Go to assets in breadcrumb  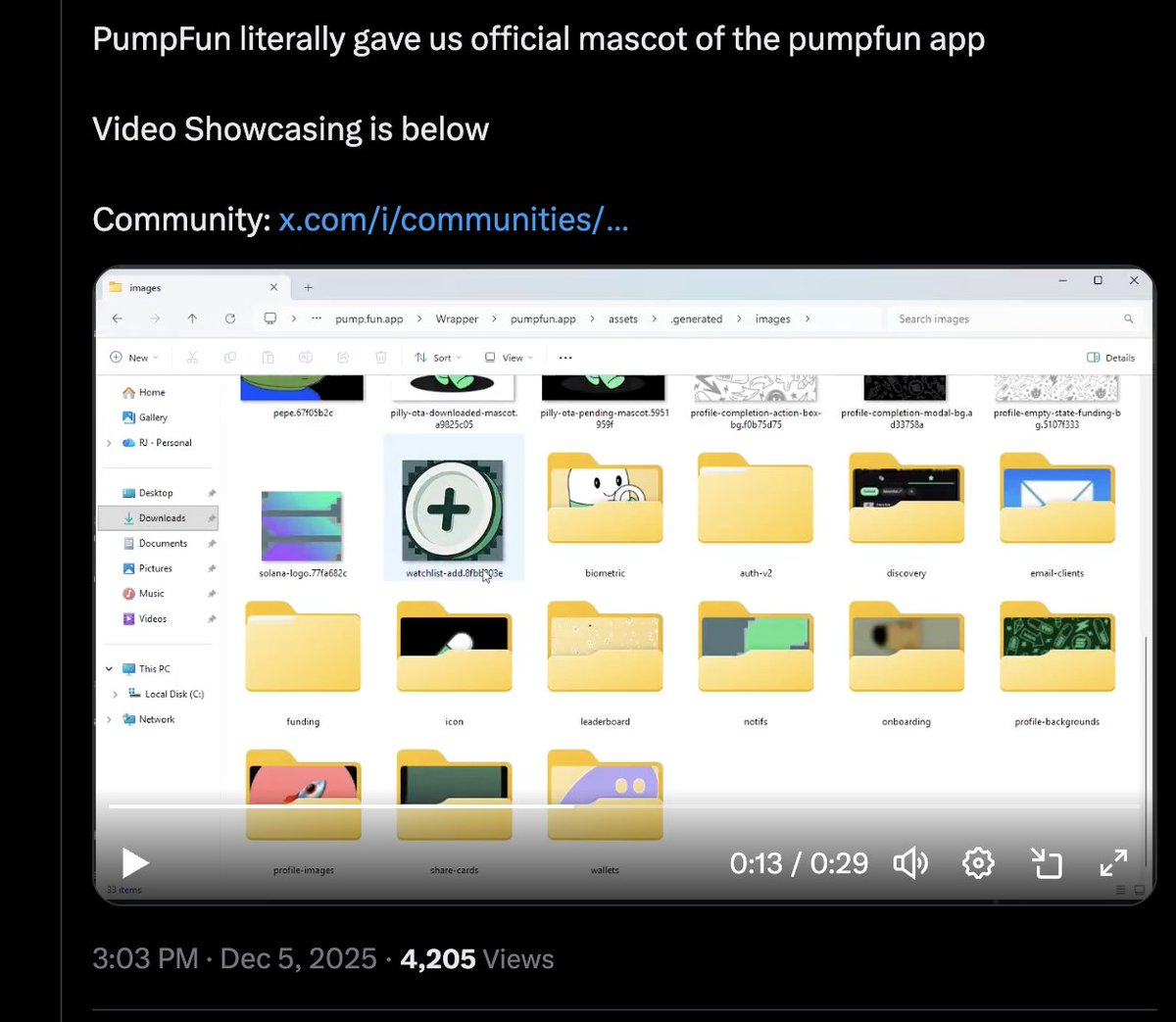[x=623, y=318]
